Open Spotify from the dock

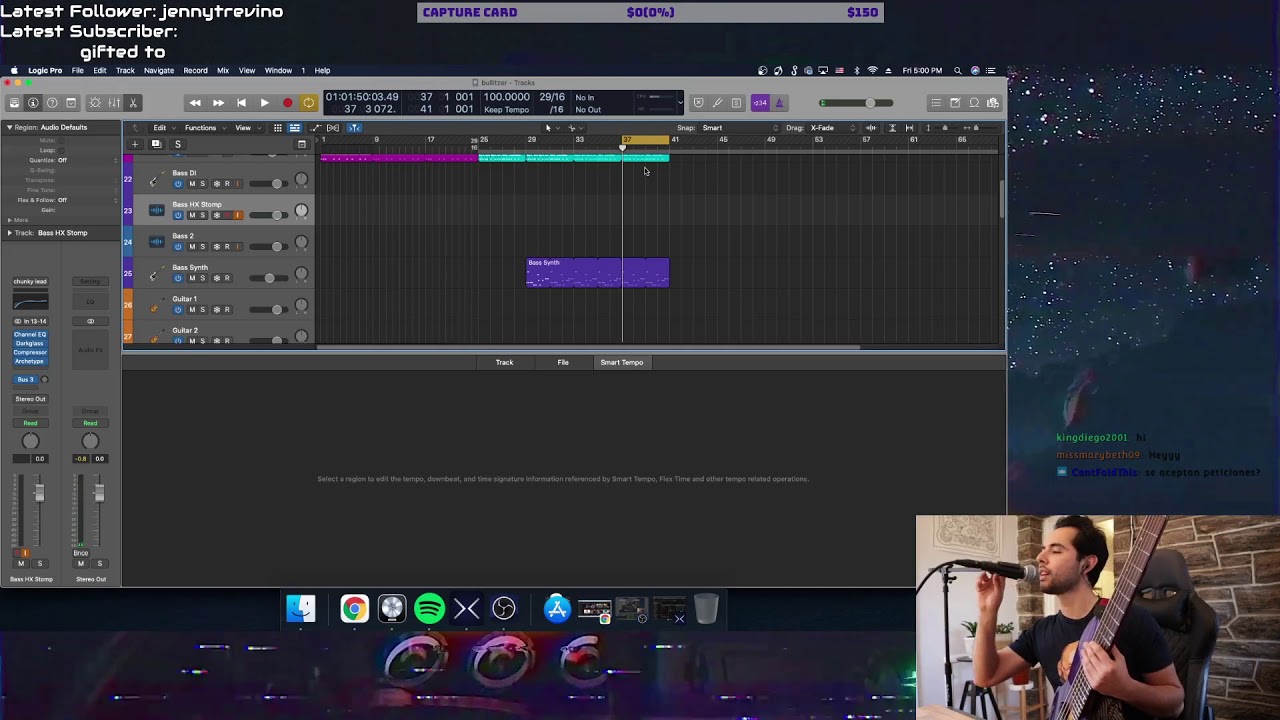(x=429, y=608)
